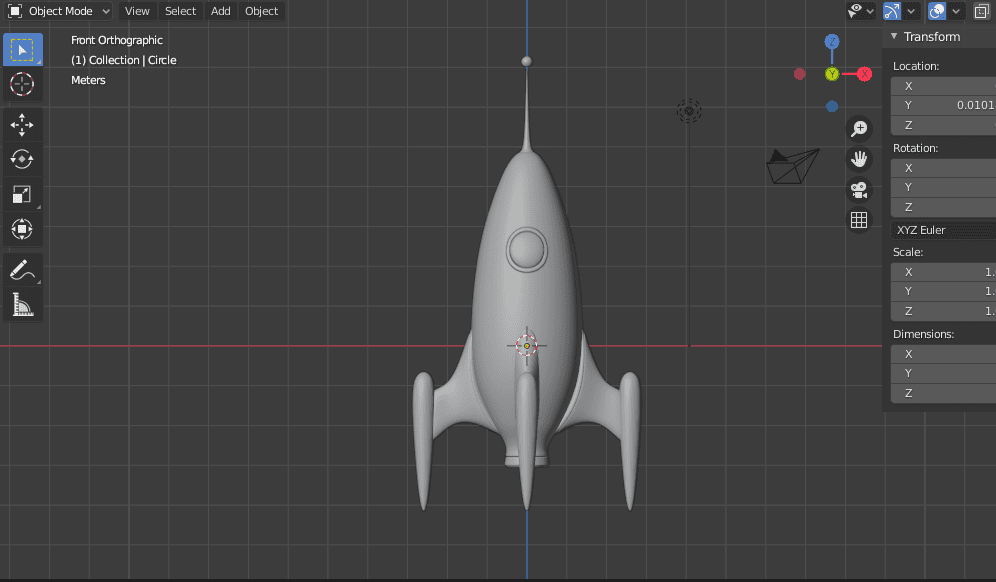The image size is (996, 582).
Task: Open the Object Mode dropdown
Action: [x=58, y=11]
